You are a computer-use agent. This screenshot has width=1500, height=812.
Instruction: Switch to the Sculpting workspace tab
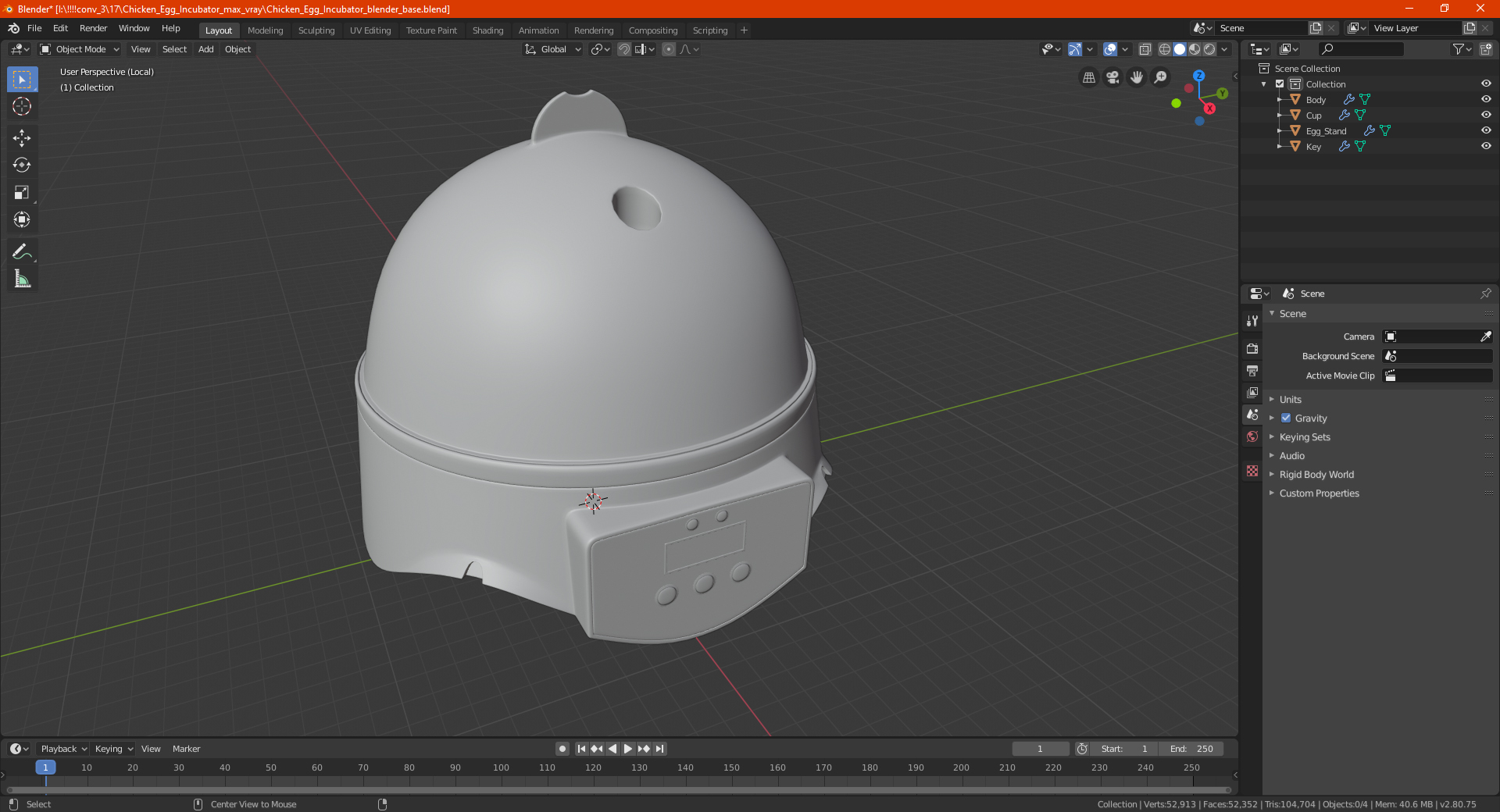click(x=316, y=30)
